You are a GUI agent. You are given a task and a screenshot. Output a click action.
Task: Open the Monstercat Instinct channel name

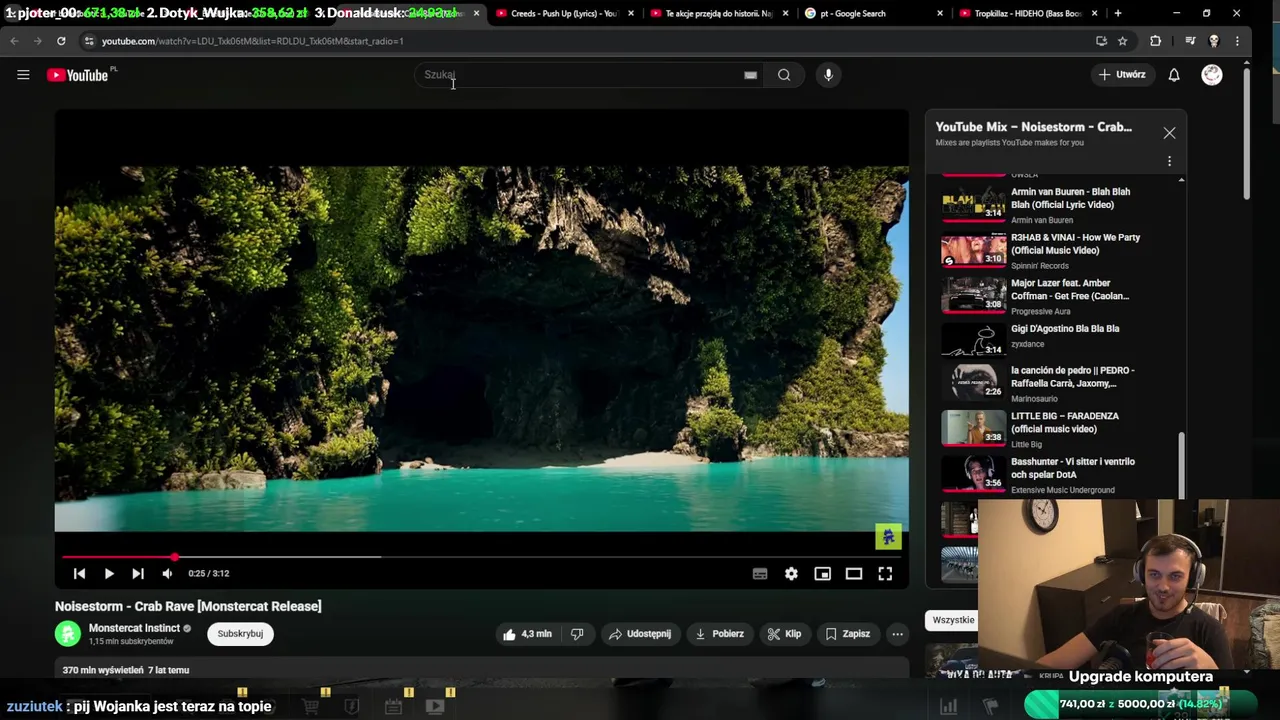134,628
